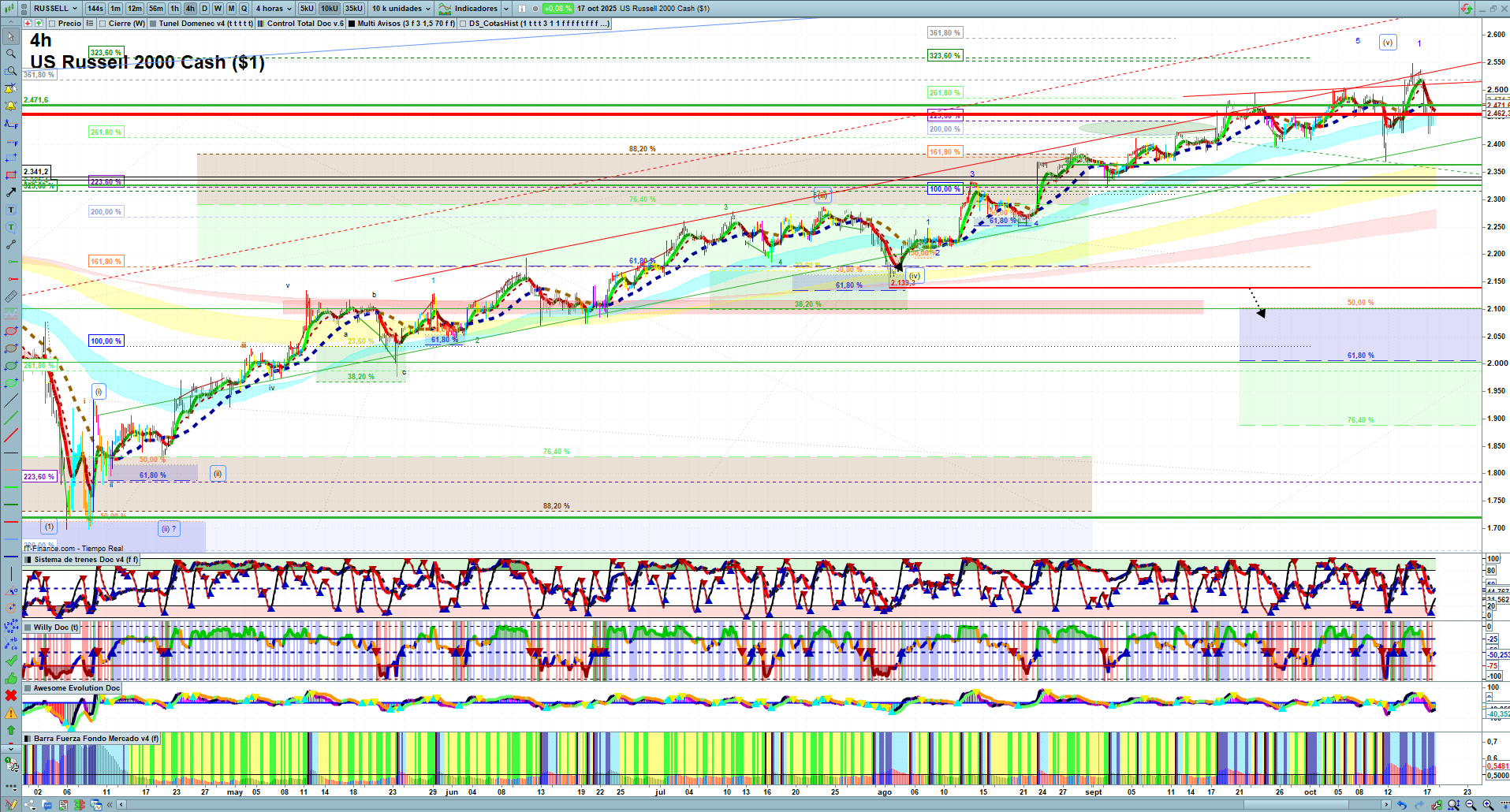Screen dimensions: 1510x812
Task: Pick the magnifying glass zoom tool
Action: [10, 54]
